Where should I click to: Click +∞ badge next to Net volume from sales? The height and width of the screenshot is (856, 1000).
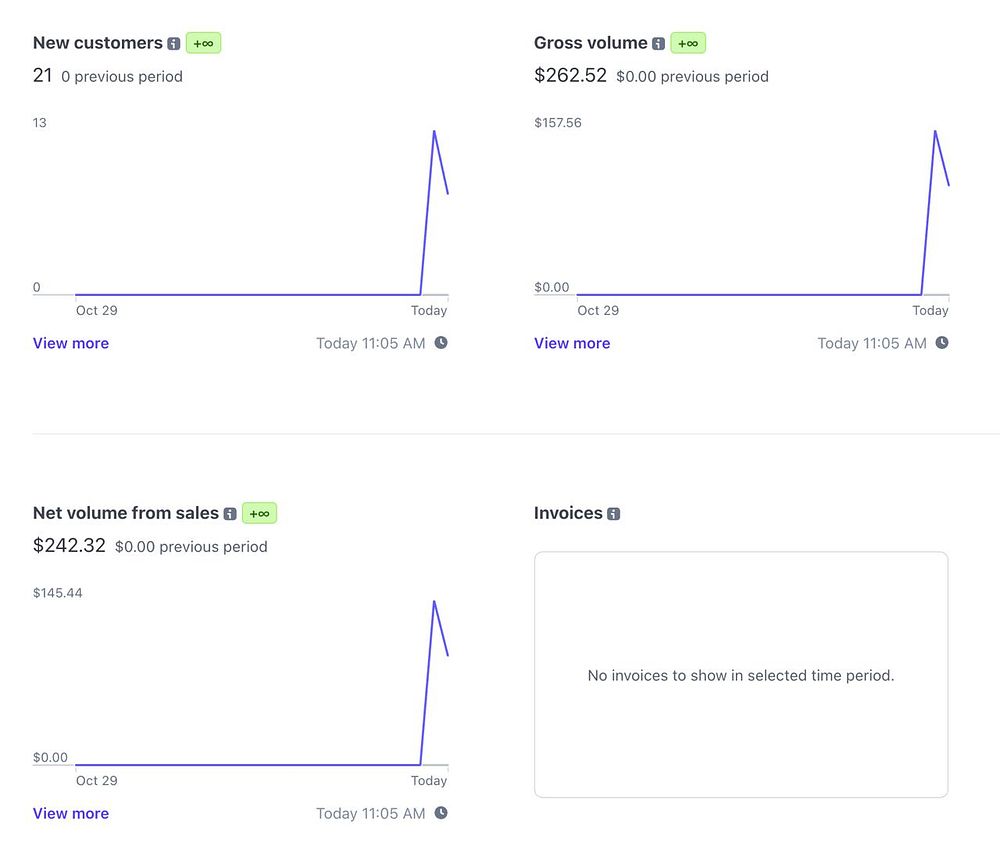(260, 513)
